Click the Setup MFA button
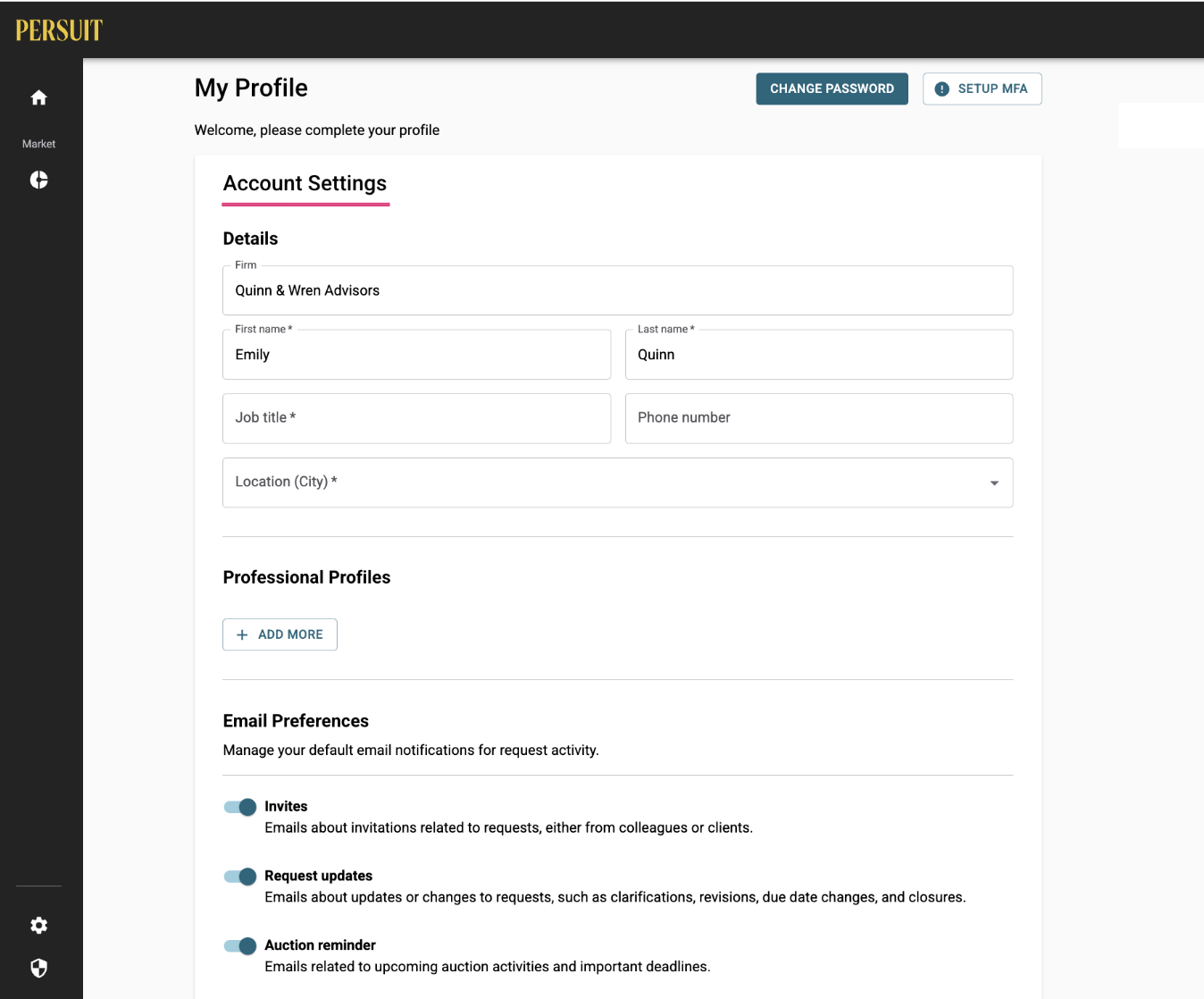The image size is (1204, 999). point(982,88)
